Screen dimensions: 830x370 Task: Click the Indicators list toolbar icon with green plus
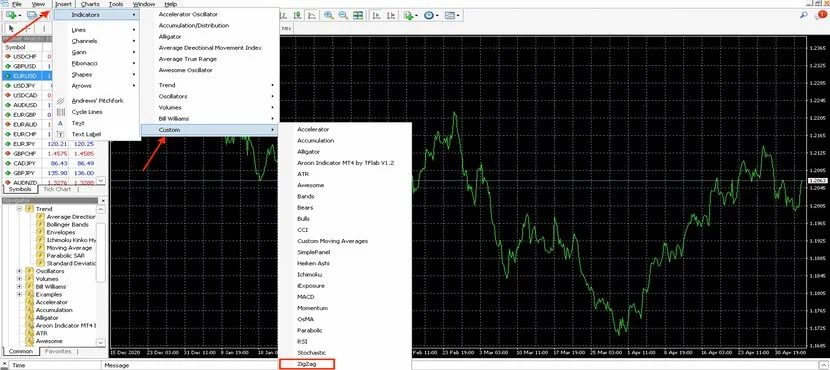408,15
